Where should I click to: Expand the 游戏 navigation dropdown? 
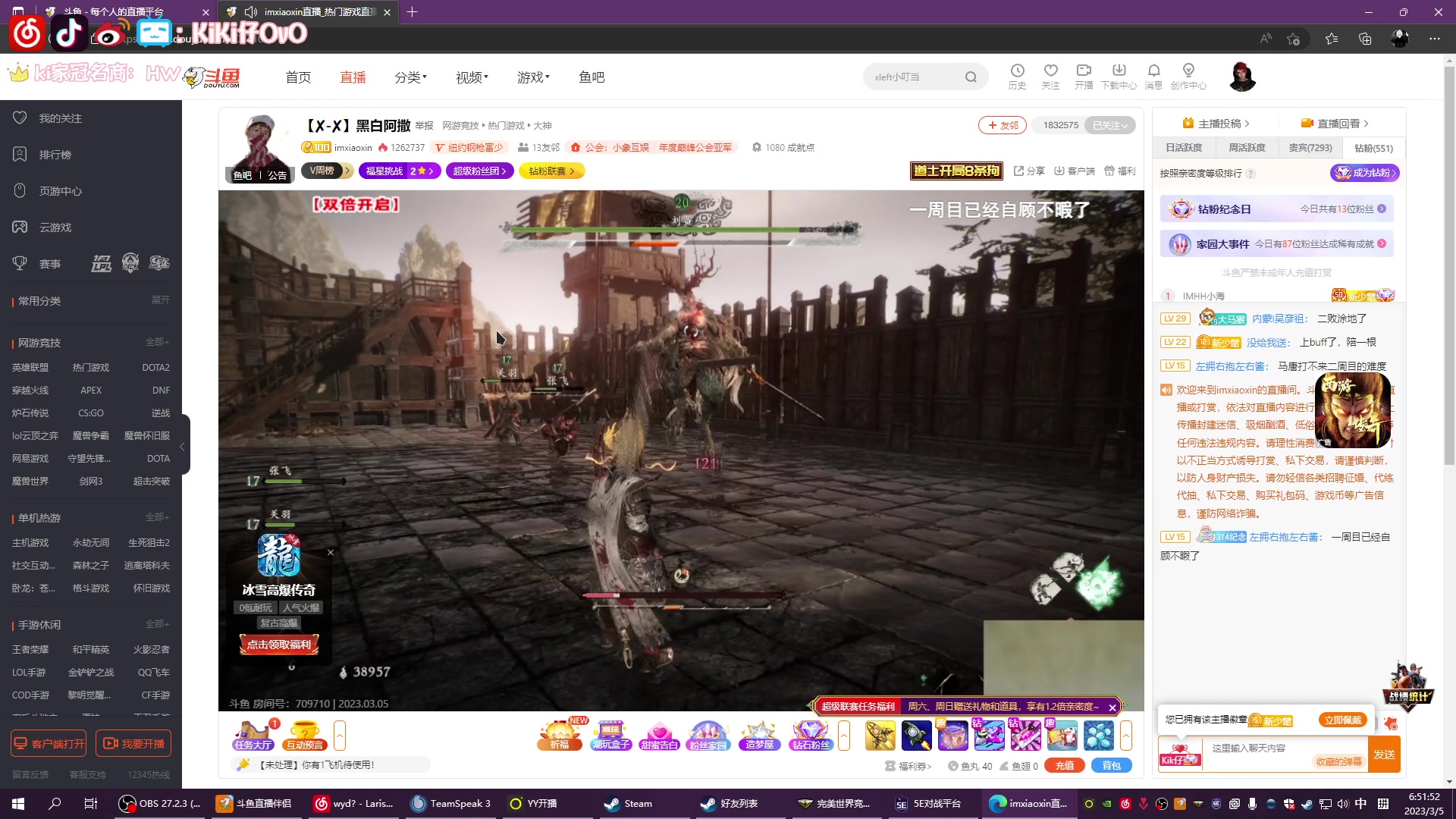533,77
